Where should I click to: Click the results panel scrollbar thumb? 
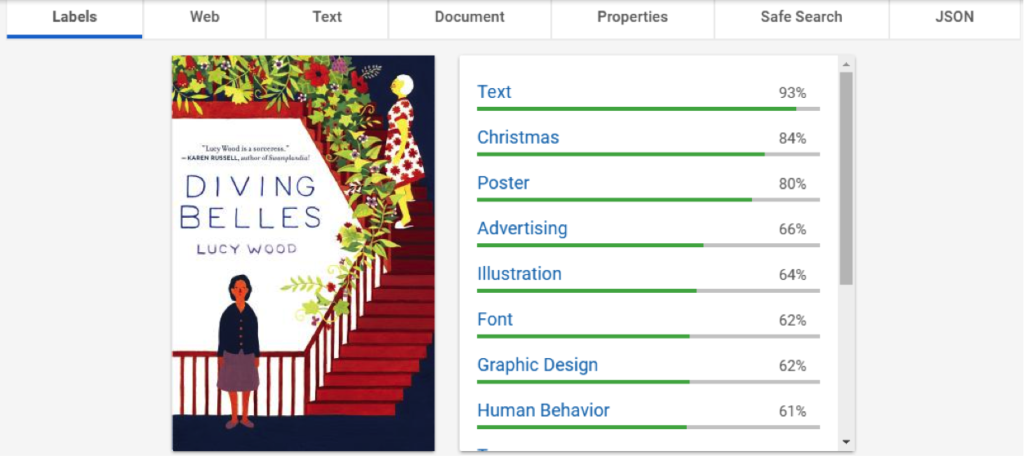846,177
